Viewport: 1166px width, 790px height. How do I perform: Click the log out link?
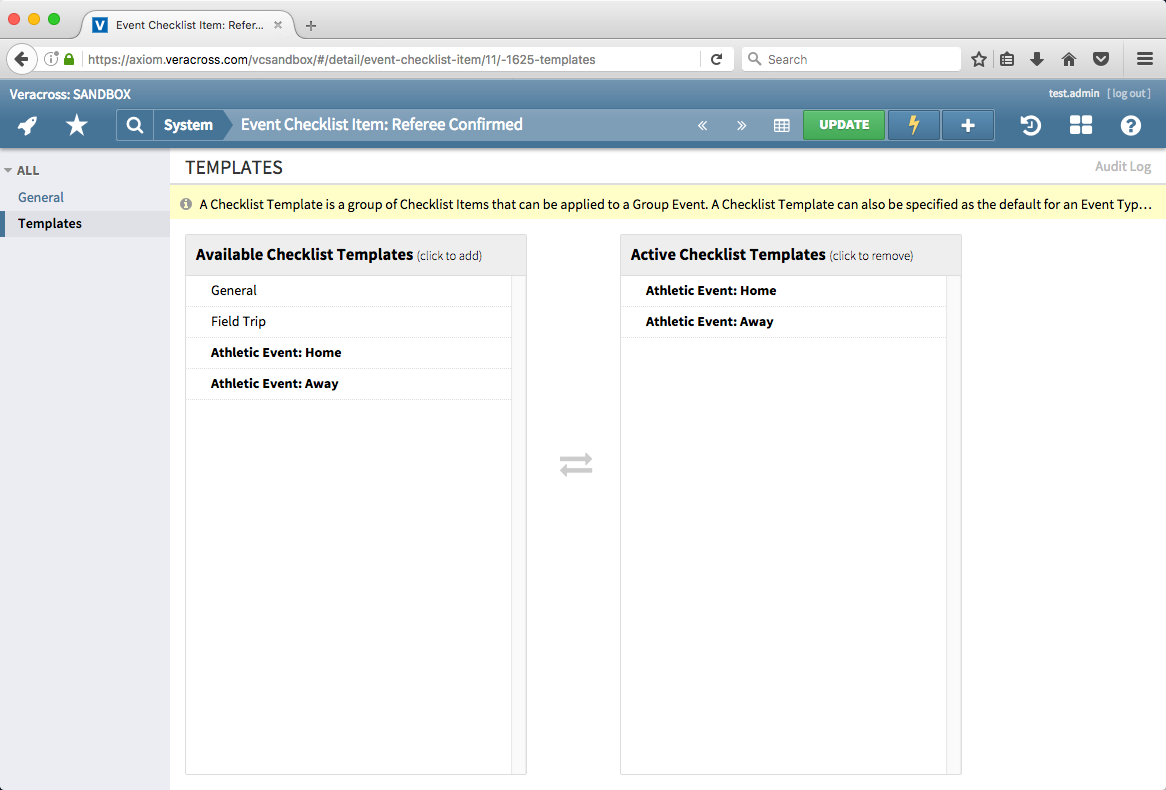(x=1129, y=93)
